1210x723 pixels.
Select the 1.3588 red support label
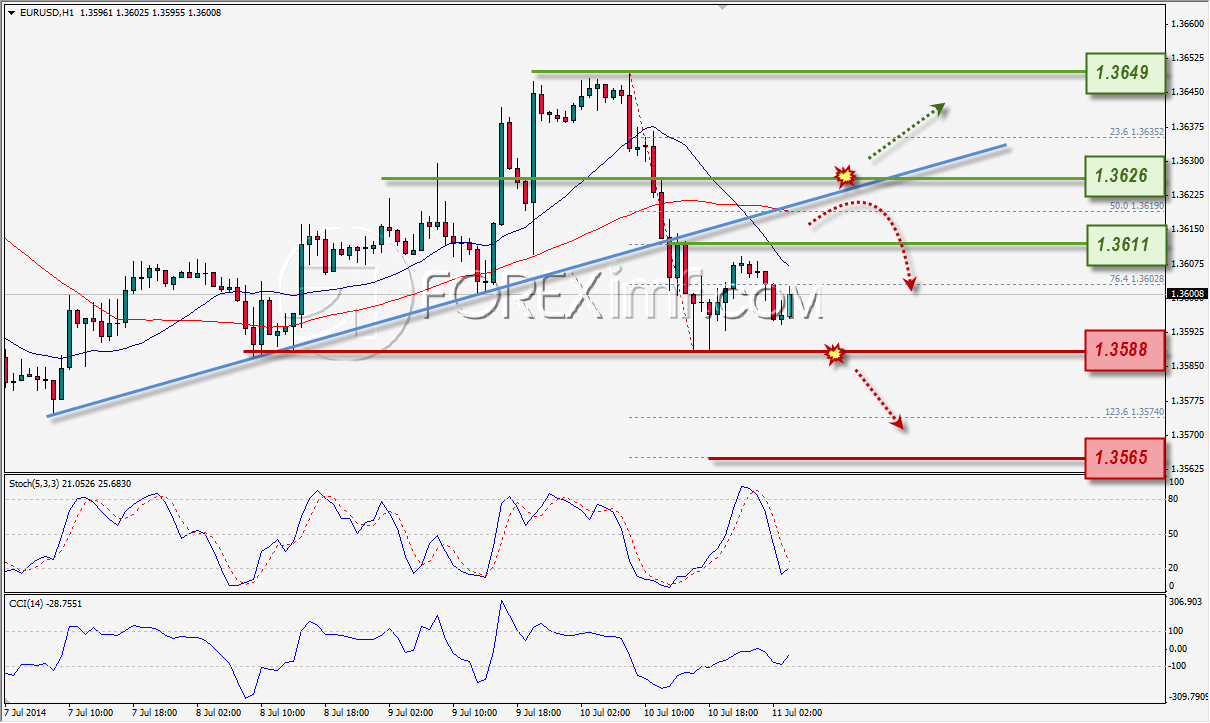click(1127, 350)
